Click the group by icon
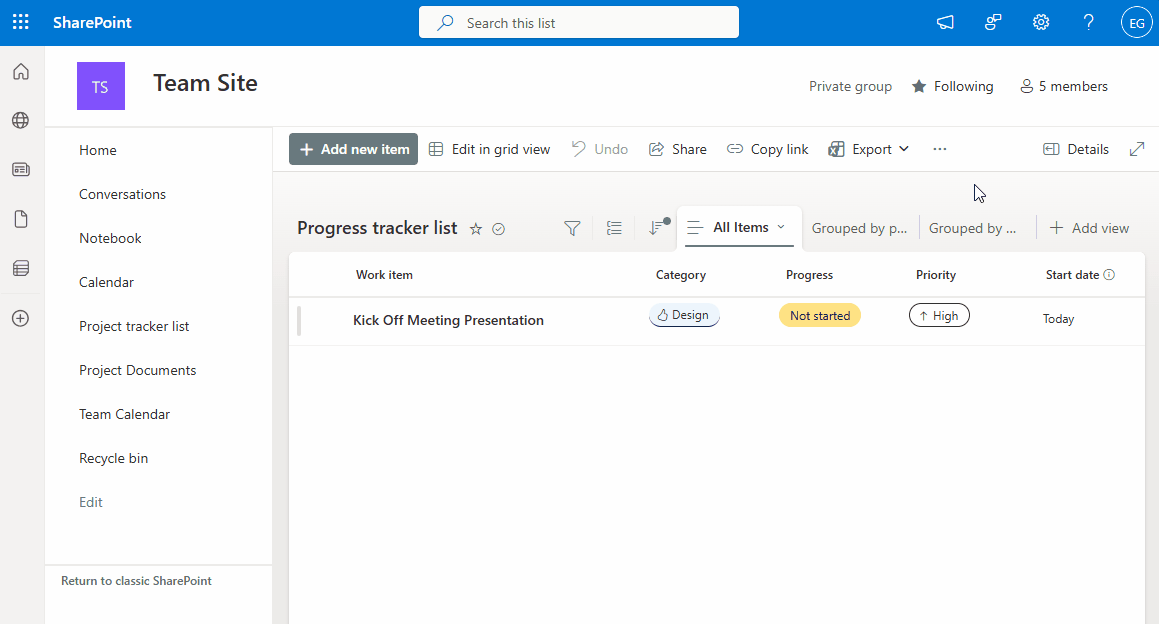 coord(614,228)
